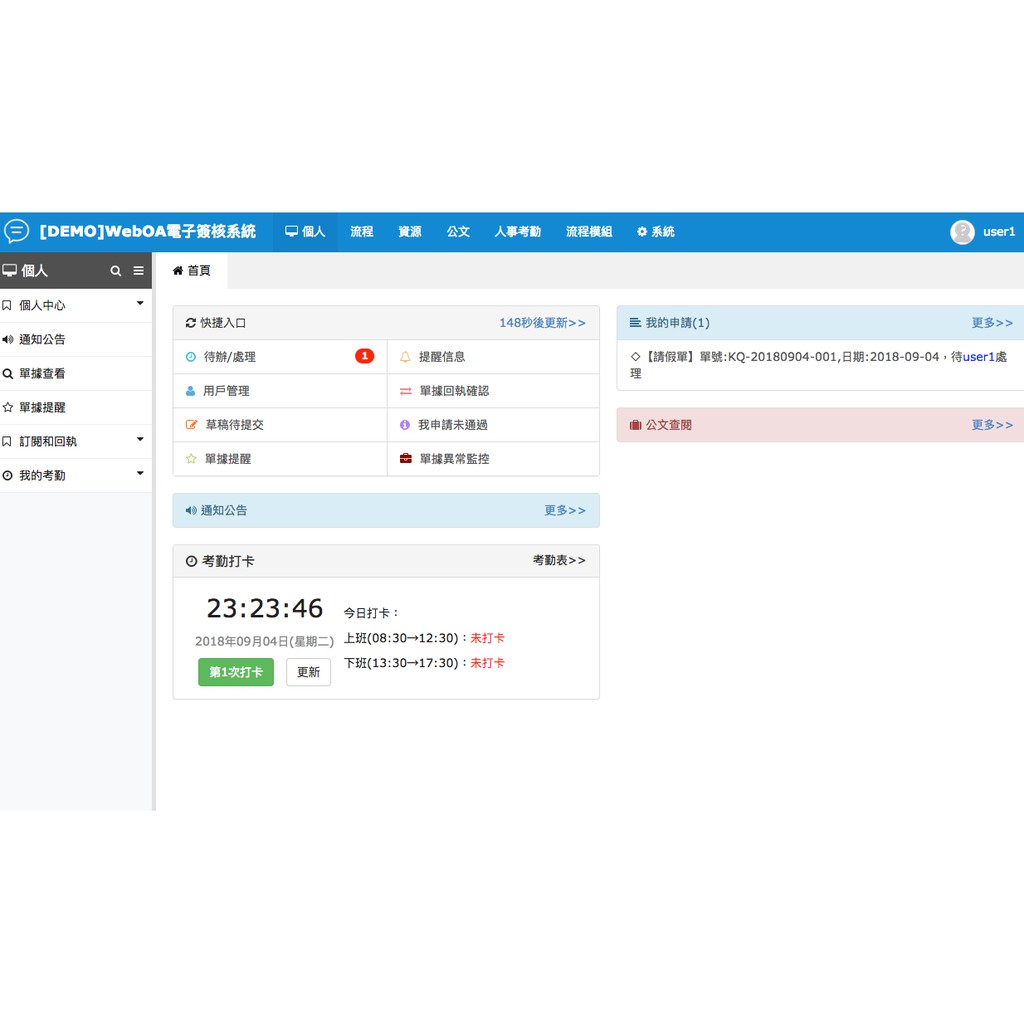Viewport: 1024px width, 1024px height.
Task: Click 更多>> in 通知公告 panel
Action: click(565, 510)
